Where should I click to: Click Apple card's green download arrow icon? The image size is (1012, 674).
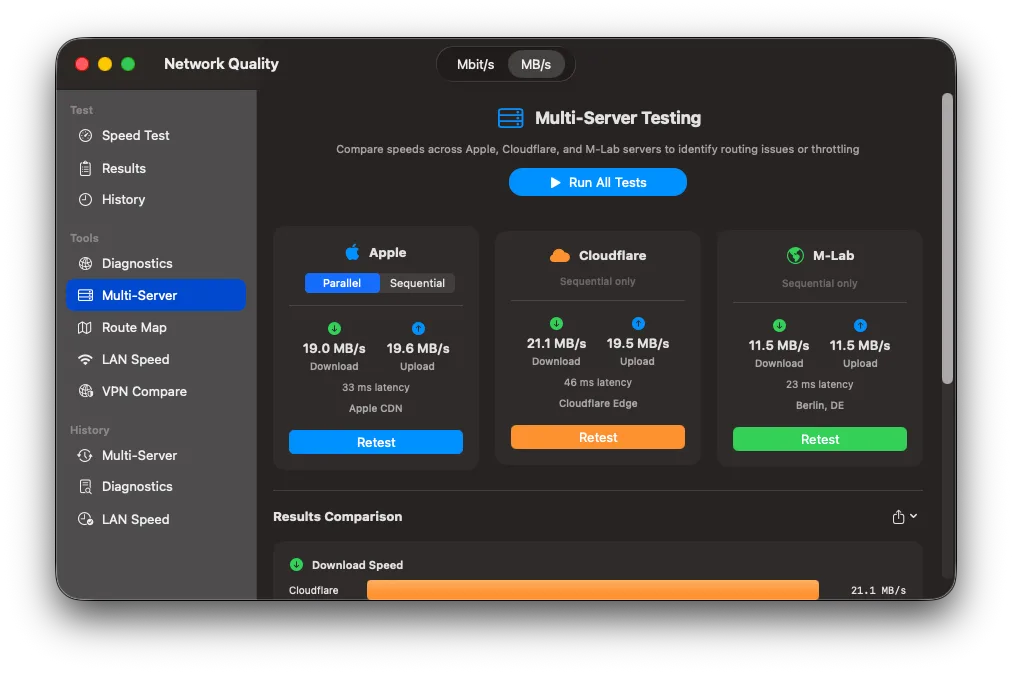click(x=334, y=329)
